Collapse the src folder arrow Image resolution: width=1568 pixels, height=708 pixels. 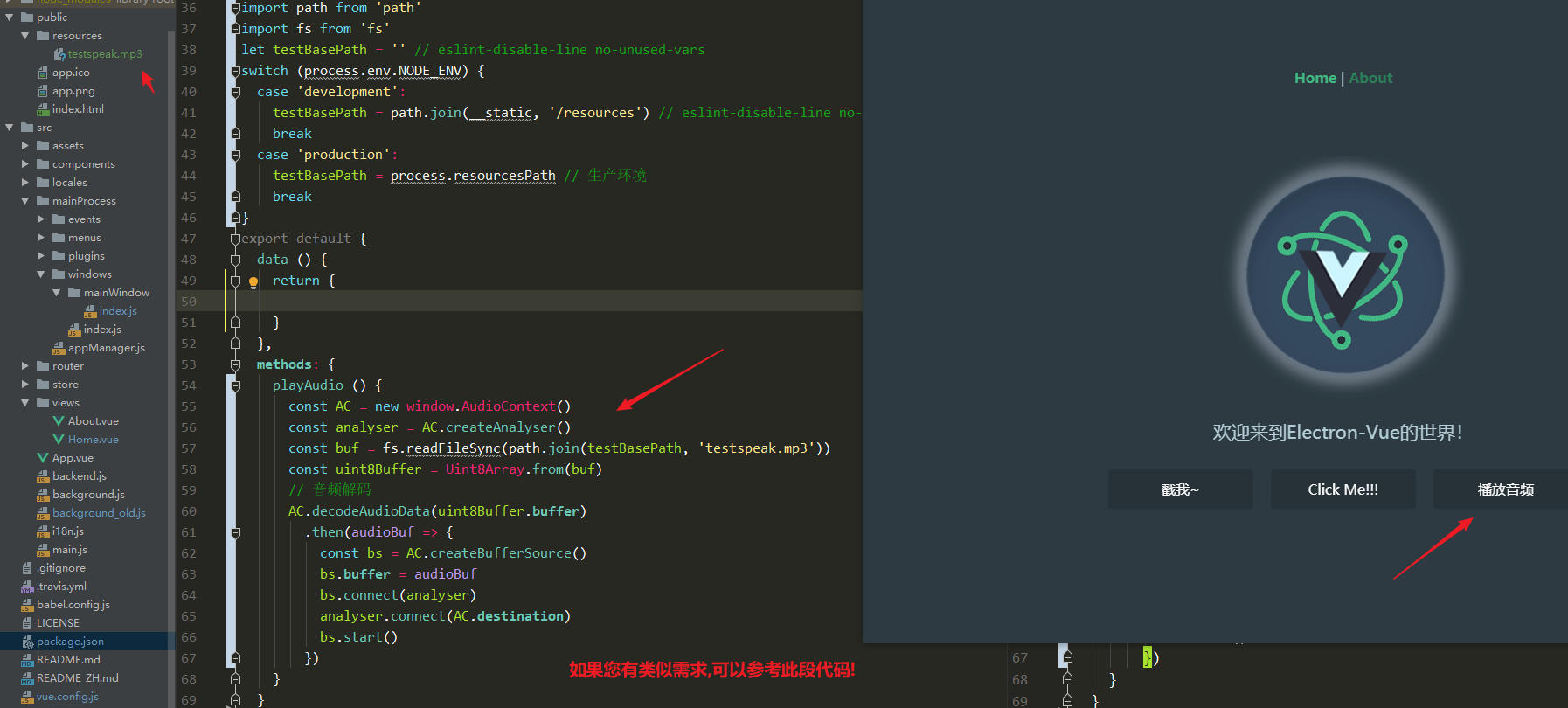coord(10,127)
